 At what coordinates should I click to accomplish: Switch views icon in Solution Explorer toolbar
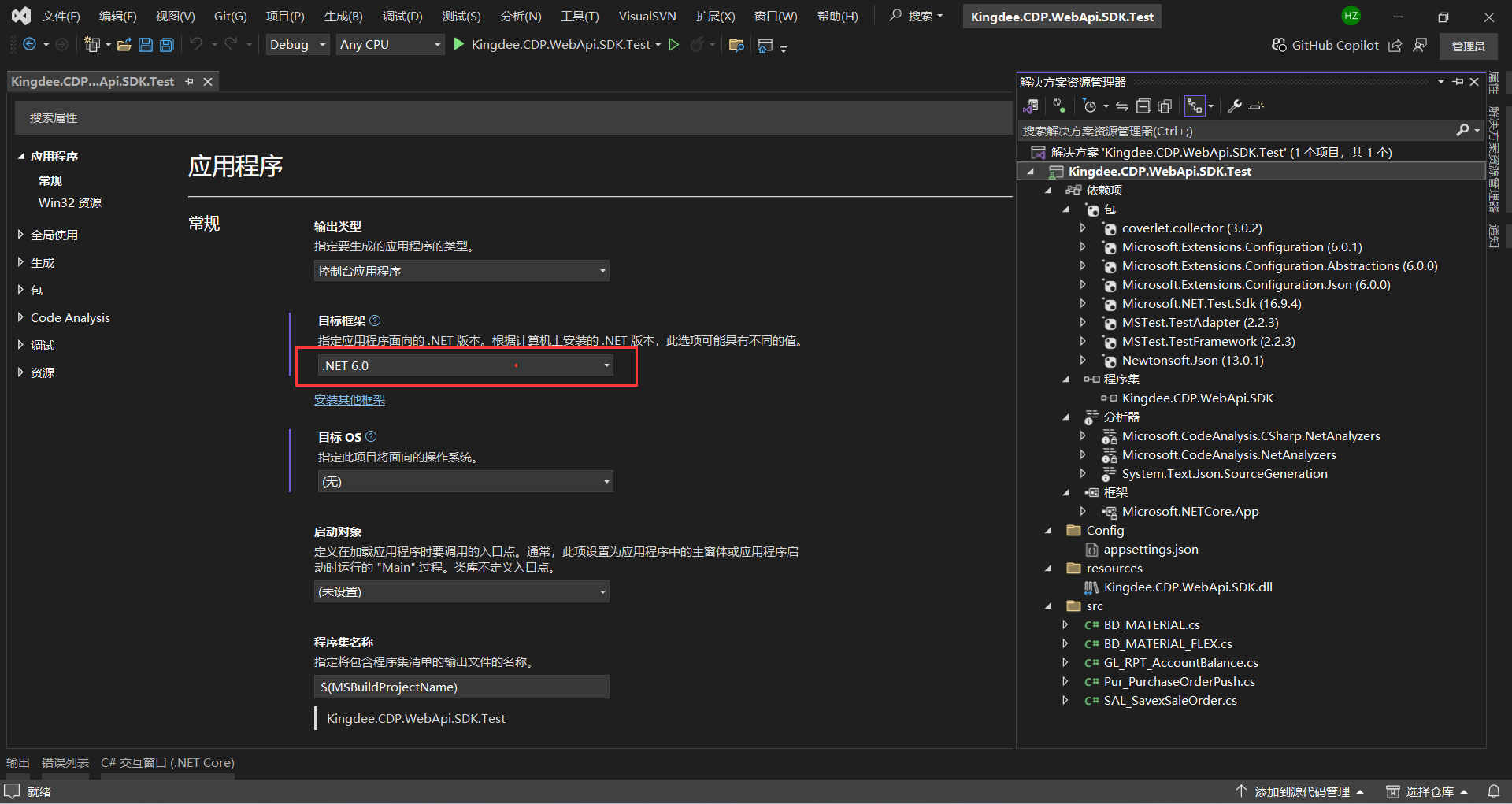point(1031,106)
